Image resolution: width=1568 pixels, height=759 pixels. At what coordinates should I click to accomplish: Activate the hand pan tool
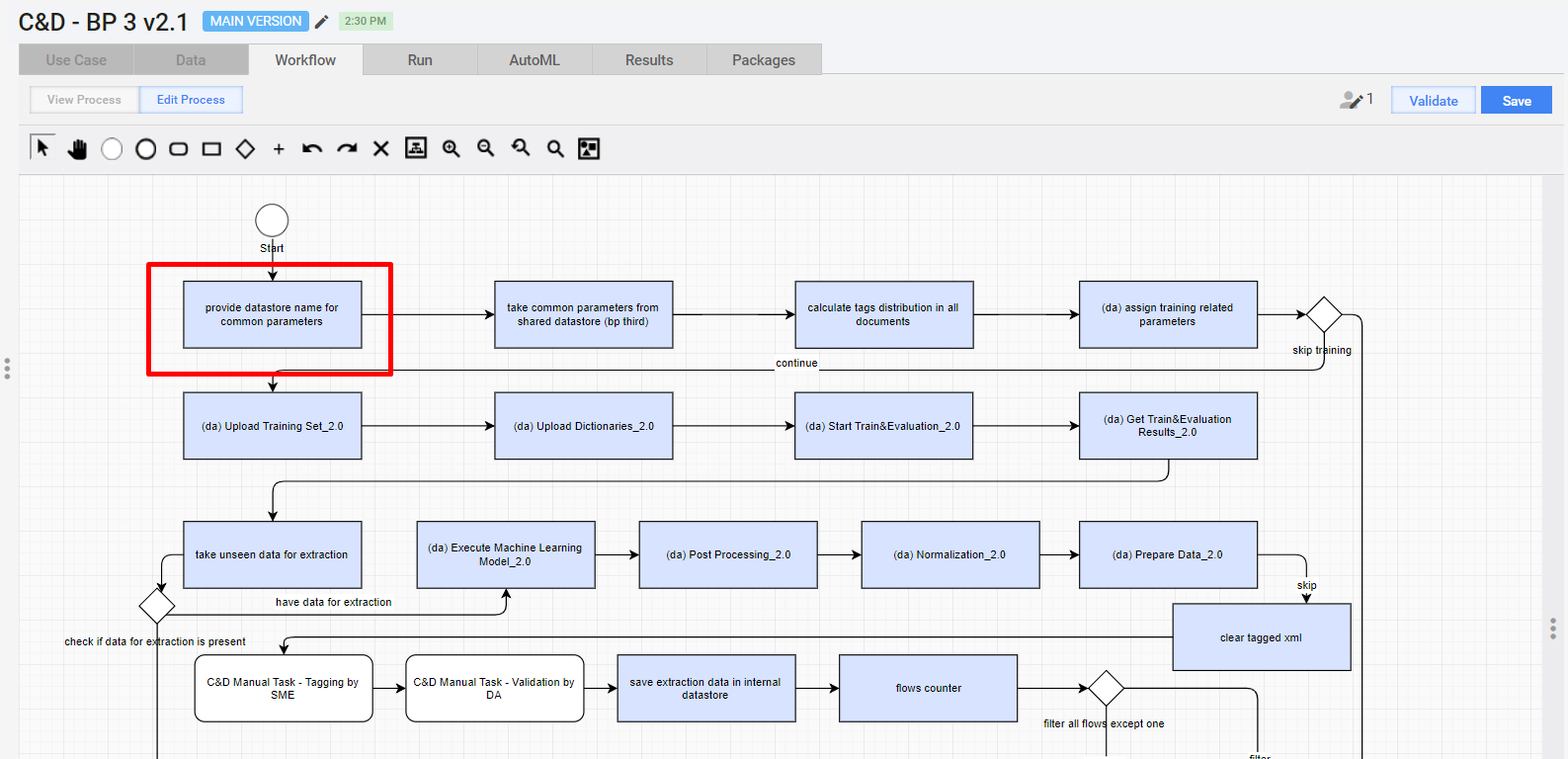77,149
